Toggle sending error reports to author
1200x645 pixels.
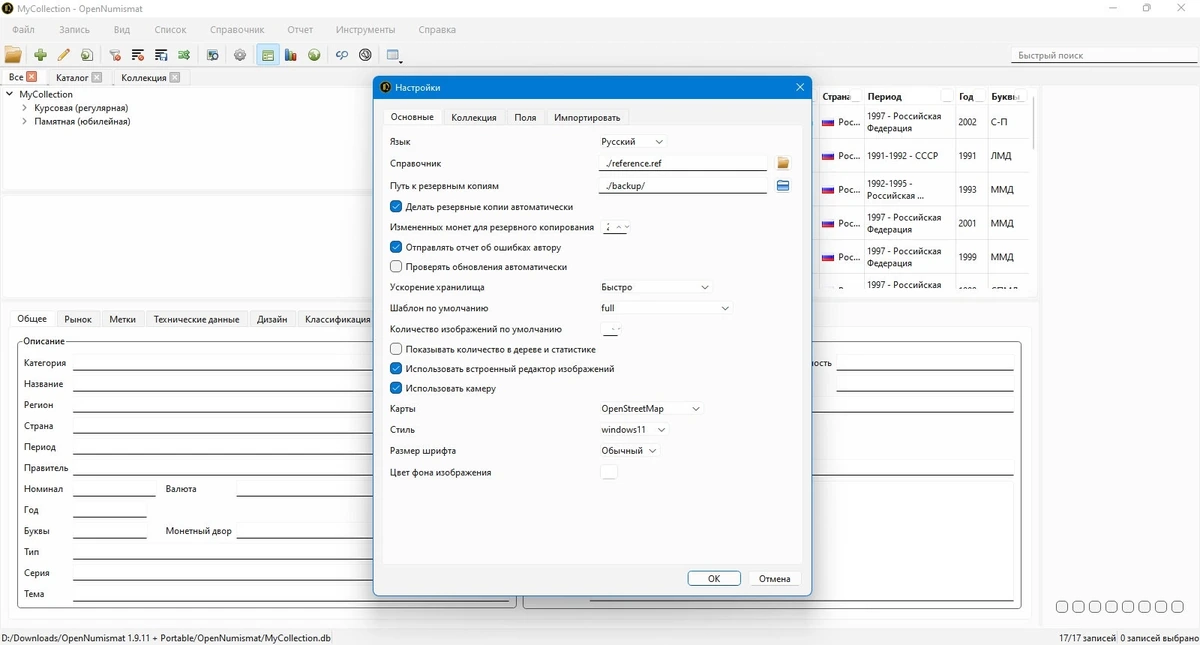point(396,247)
